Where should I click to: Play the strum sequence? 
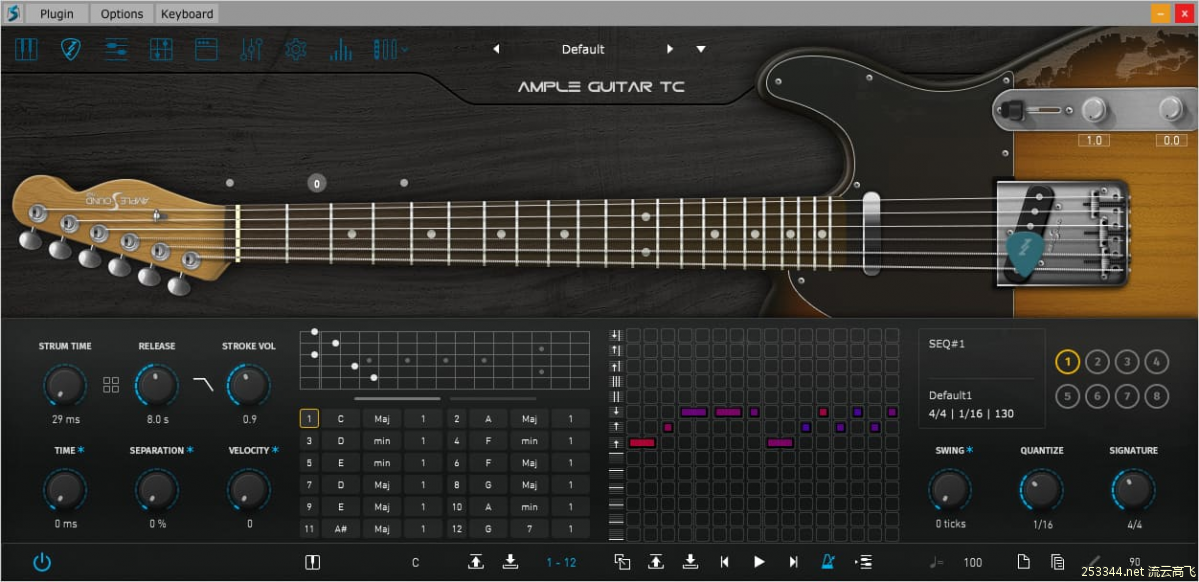(759, 562)
